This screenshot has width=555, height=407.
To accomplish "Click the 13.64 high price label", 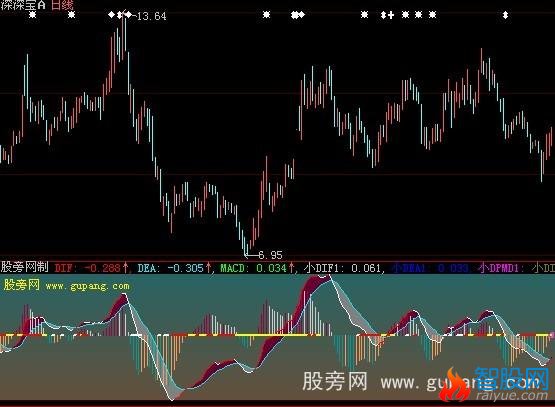I will pos(151,16).
